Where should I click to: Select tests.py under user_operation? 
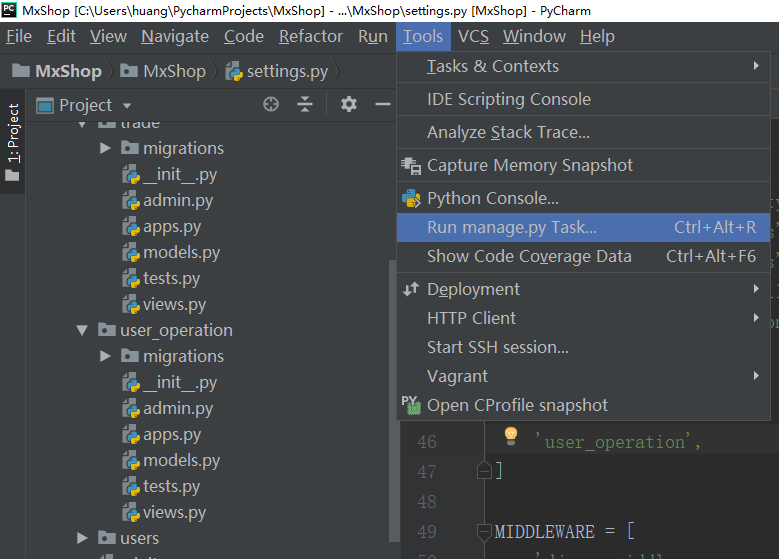[x=161, y=486]
